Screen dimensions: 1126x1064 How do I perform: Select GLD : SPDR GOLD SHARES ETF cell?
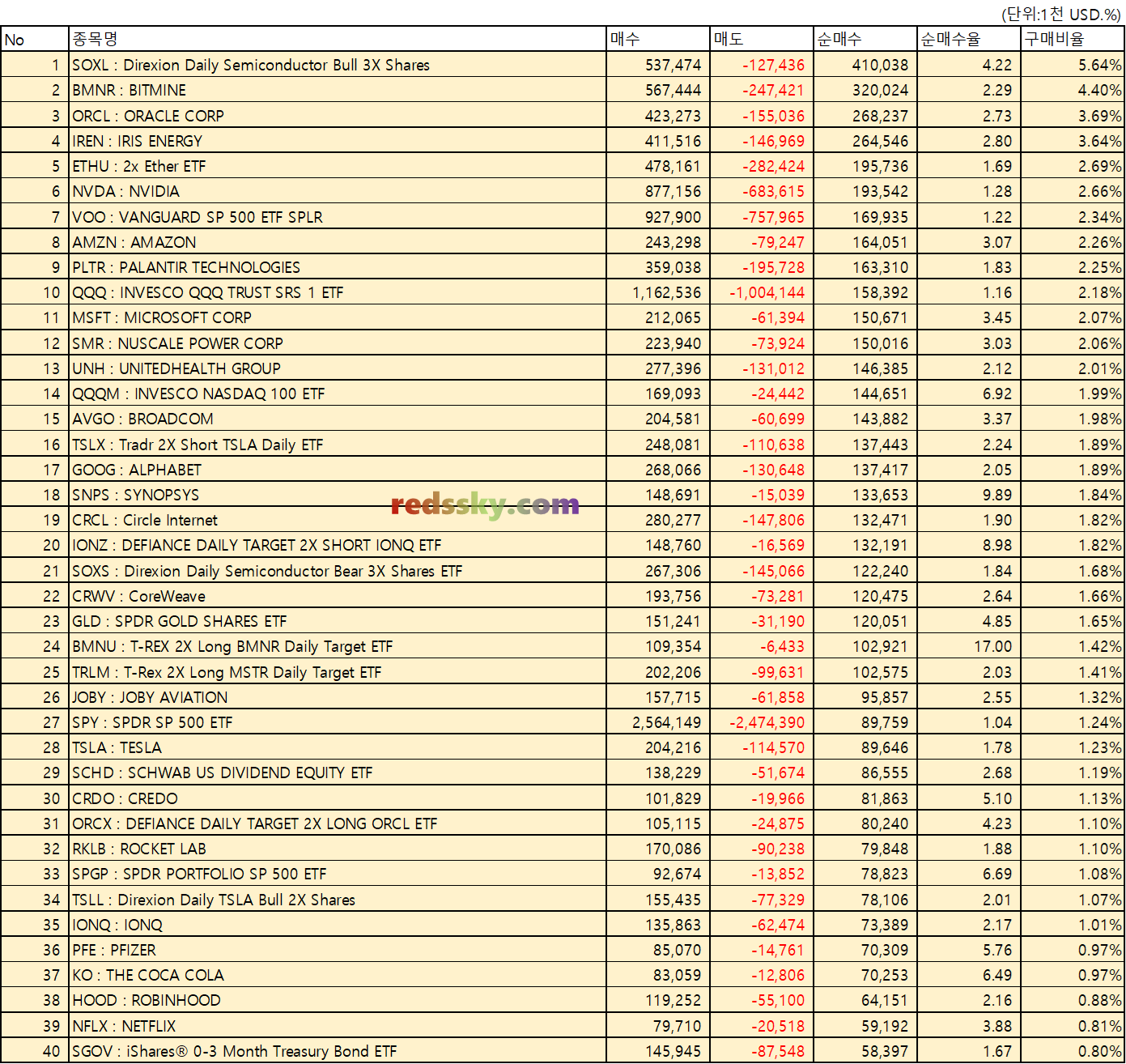[338, 621]
